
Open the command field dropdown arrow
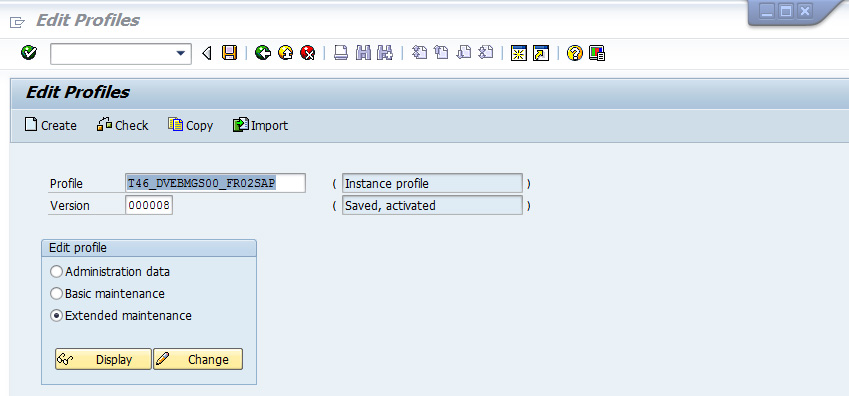pos(180,53)
